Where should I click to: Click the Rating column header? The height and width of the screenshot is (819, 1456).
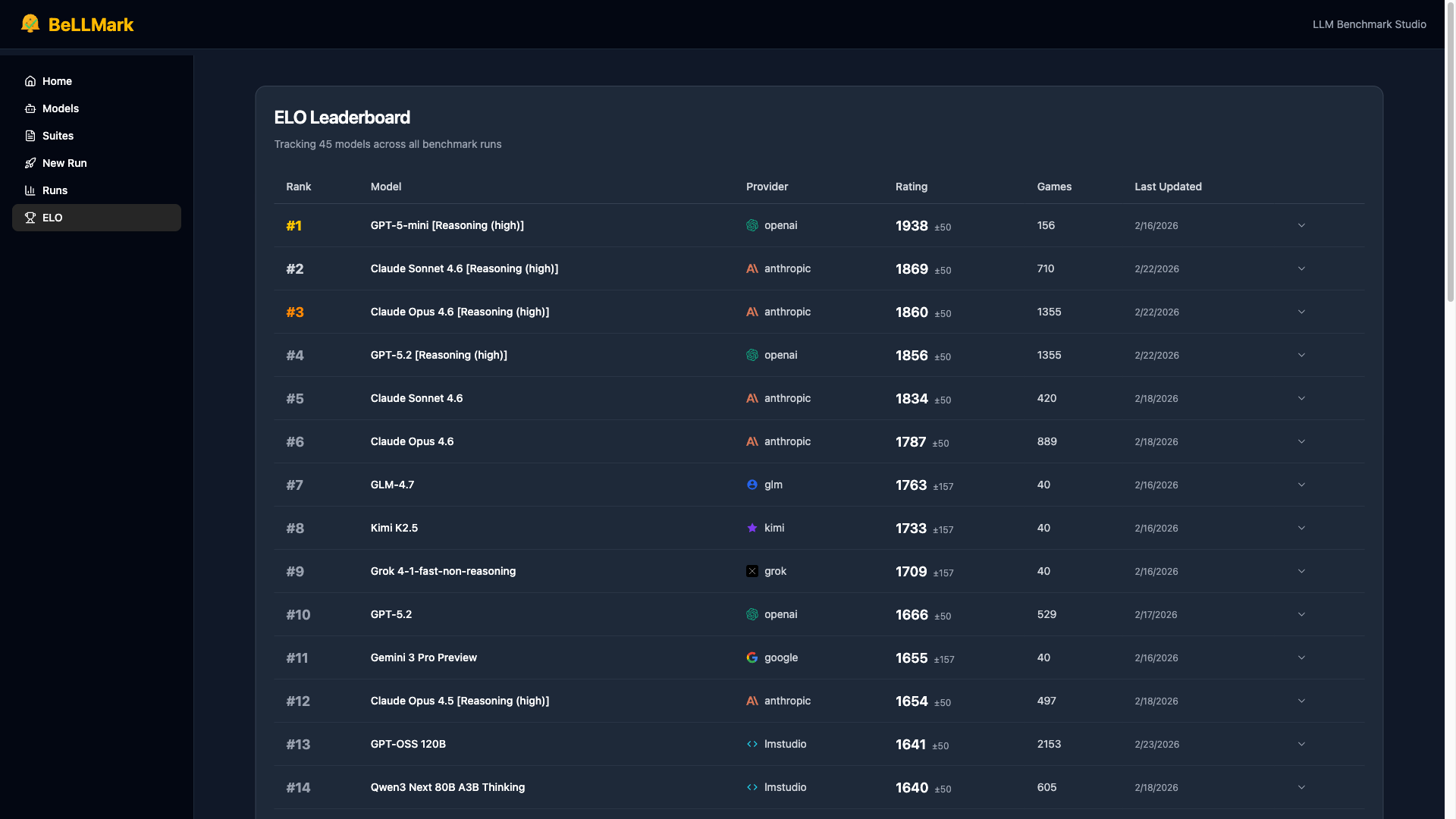point(912,187)
